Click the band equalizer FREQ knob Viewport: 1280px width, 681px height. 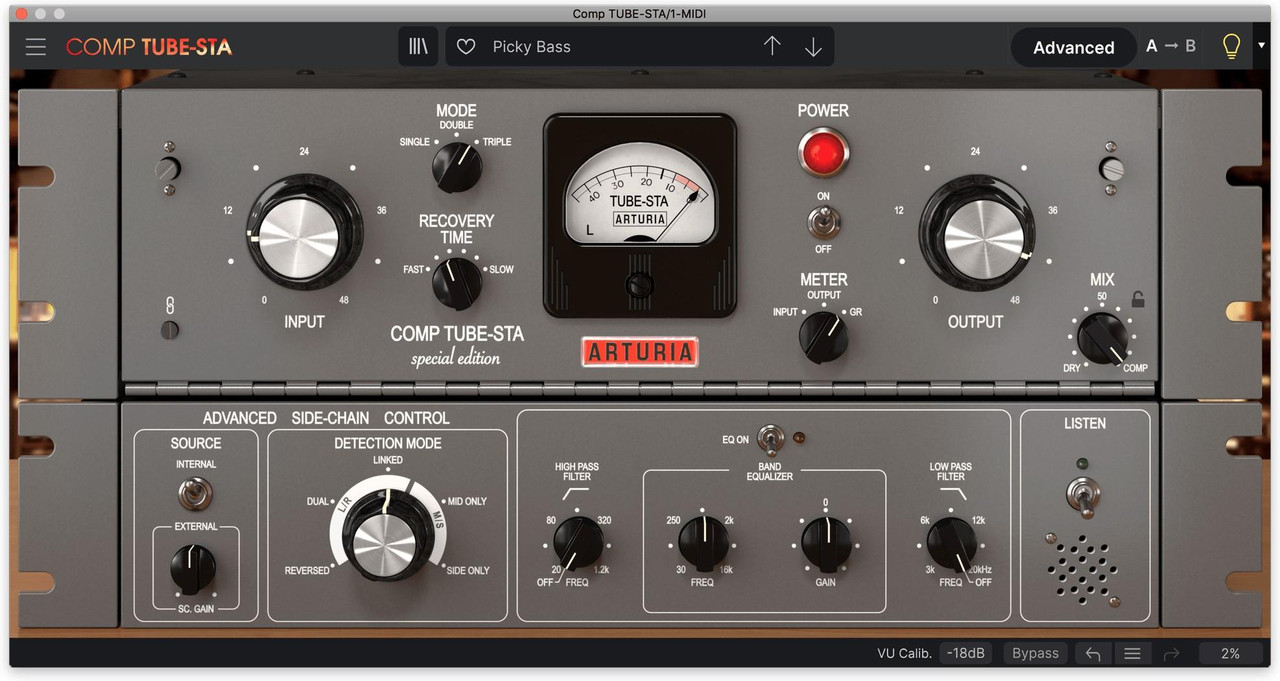[703, 543]
